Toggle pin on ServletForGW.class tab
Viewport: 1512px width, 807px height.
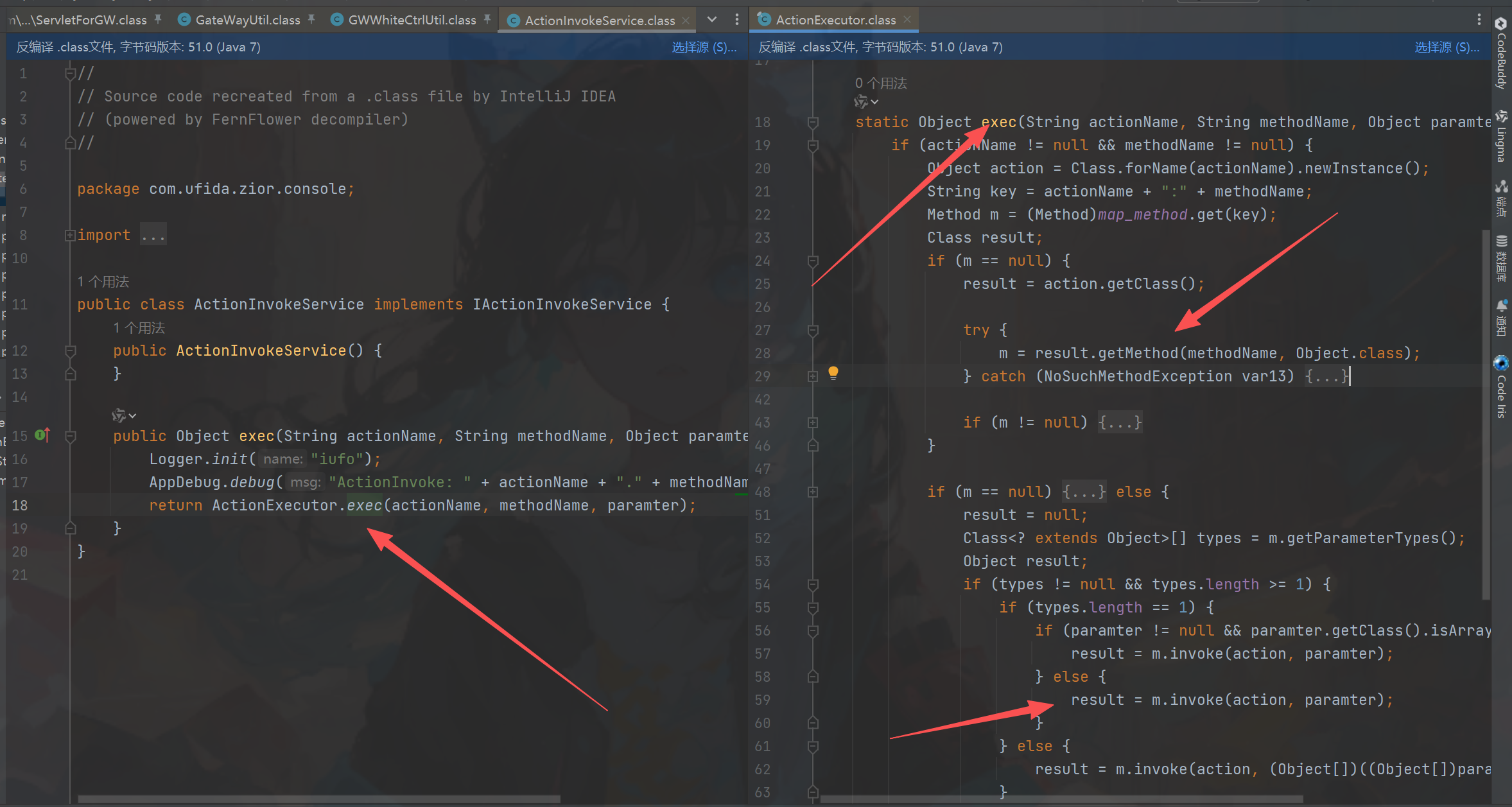(158, 19)
